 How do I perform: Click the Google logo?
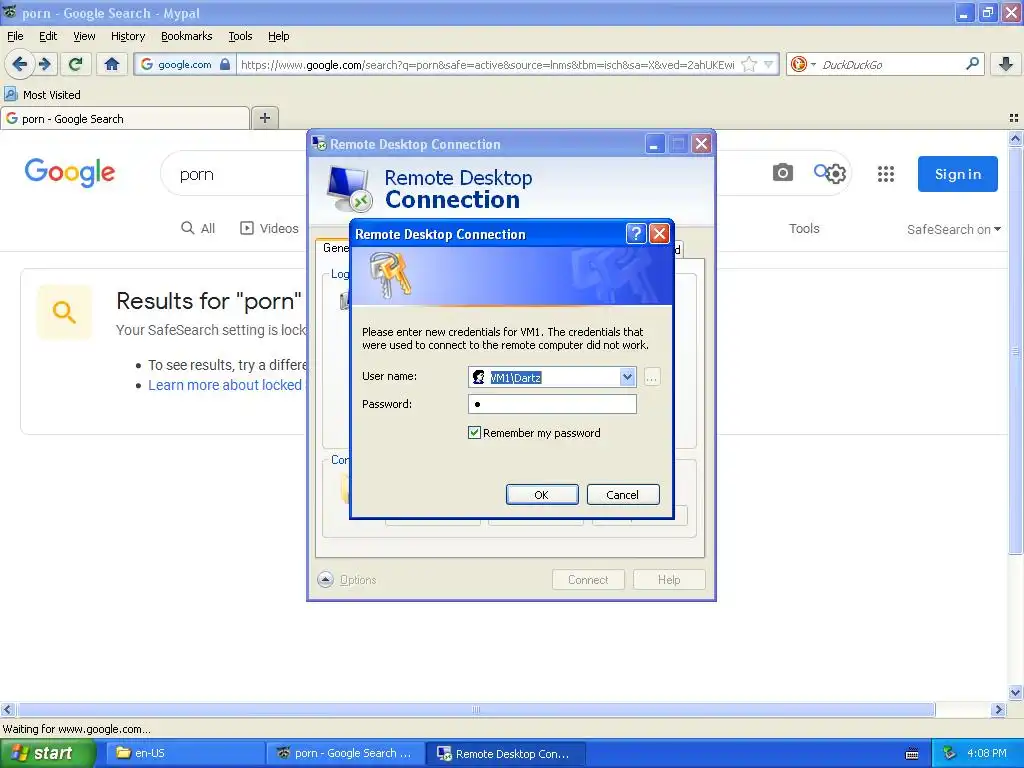tap(70, 173)
